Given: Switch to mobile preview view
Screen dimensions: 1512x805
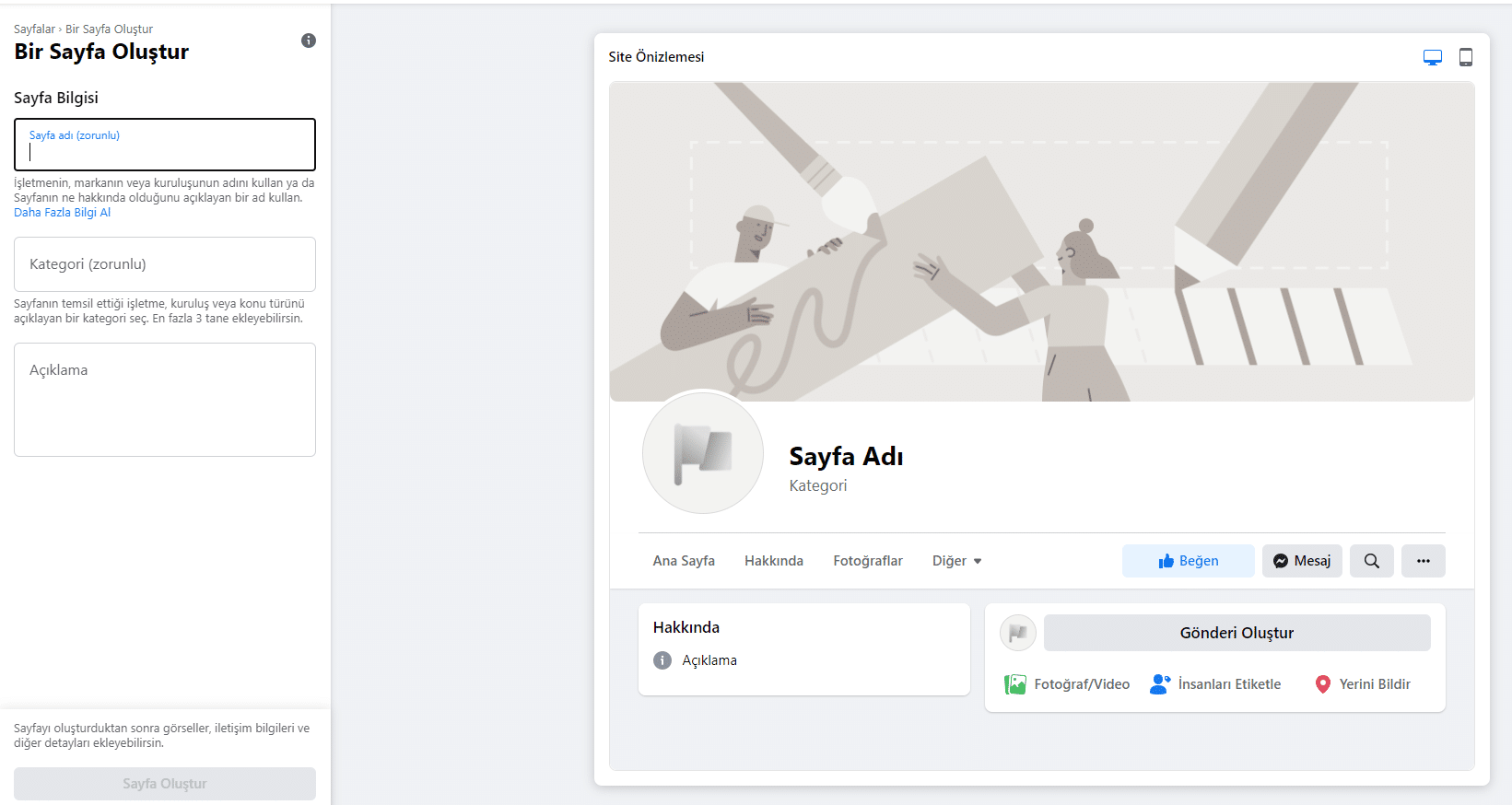Looking at the screenshot, I should [1465, 57].
